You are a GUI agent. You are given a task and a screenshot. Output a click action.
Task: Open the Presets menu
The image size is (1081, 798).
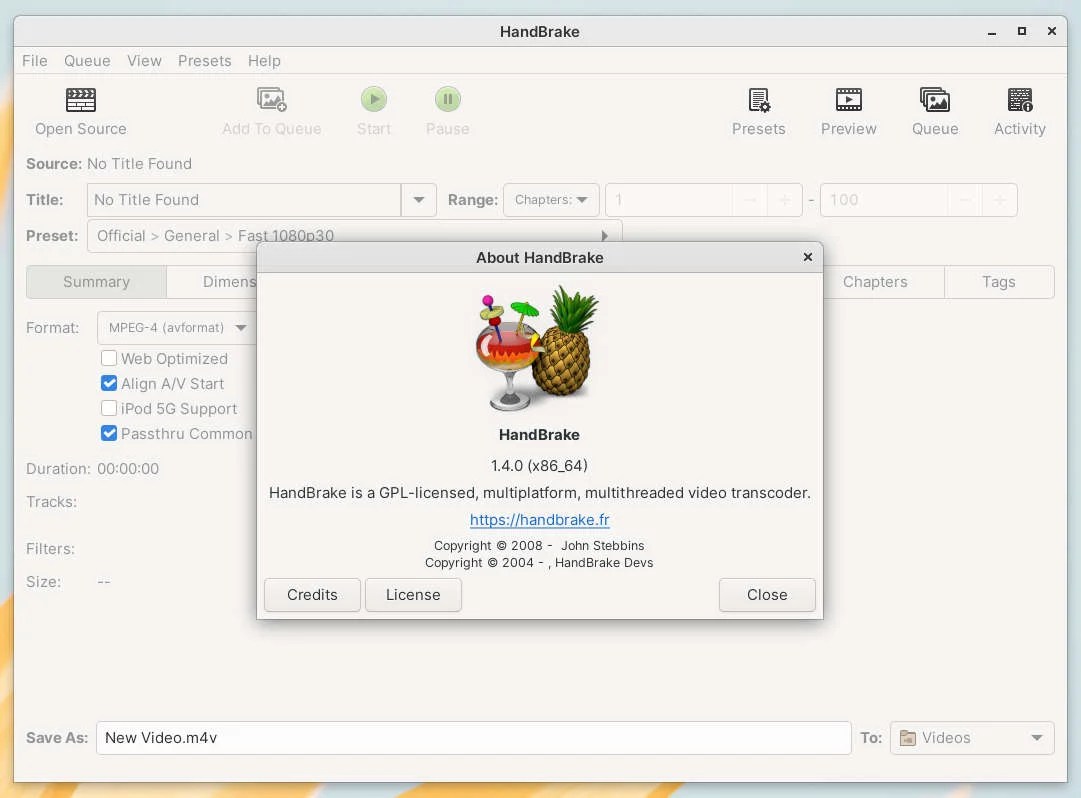205,61
